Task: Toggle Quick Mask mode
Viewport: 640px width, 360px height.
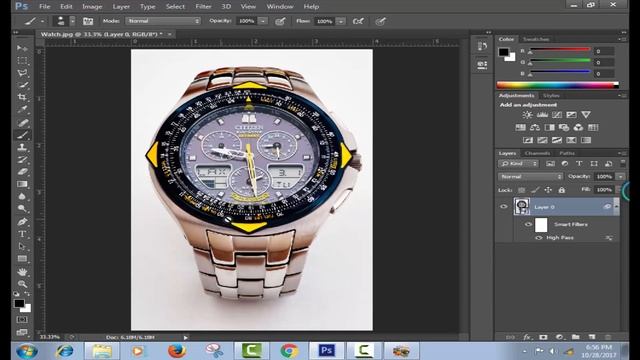Action: point(22,320)
